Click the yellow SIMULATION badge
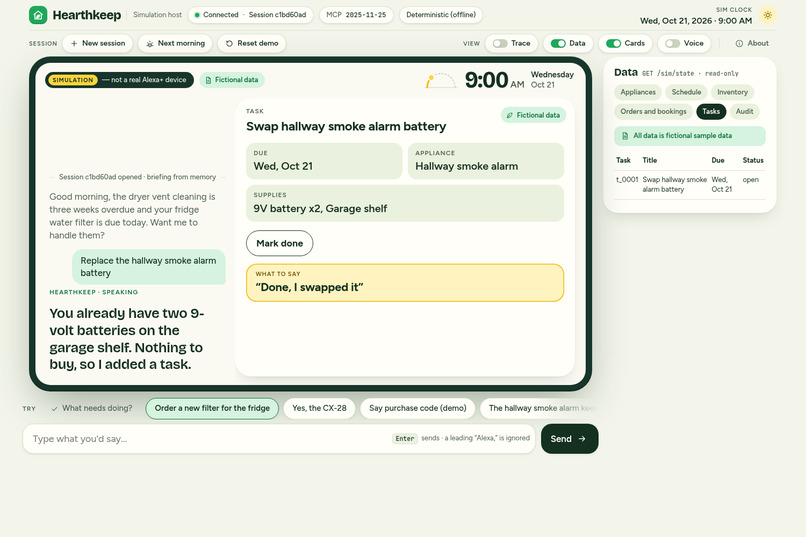 [x=72, y=80]
